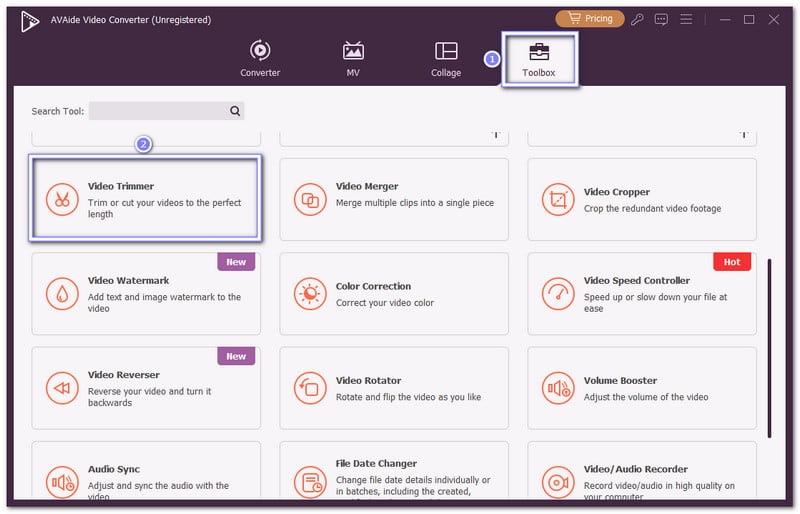Screen dimensions: 800x514
Task: Click the Pricing button
Action: [589, 19]
